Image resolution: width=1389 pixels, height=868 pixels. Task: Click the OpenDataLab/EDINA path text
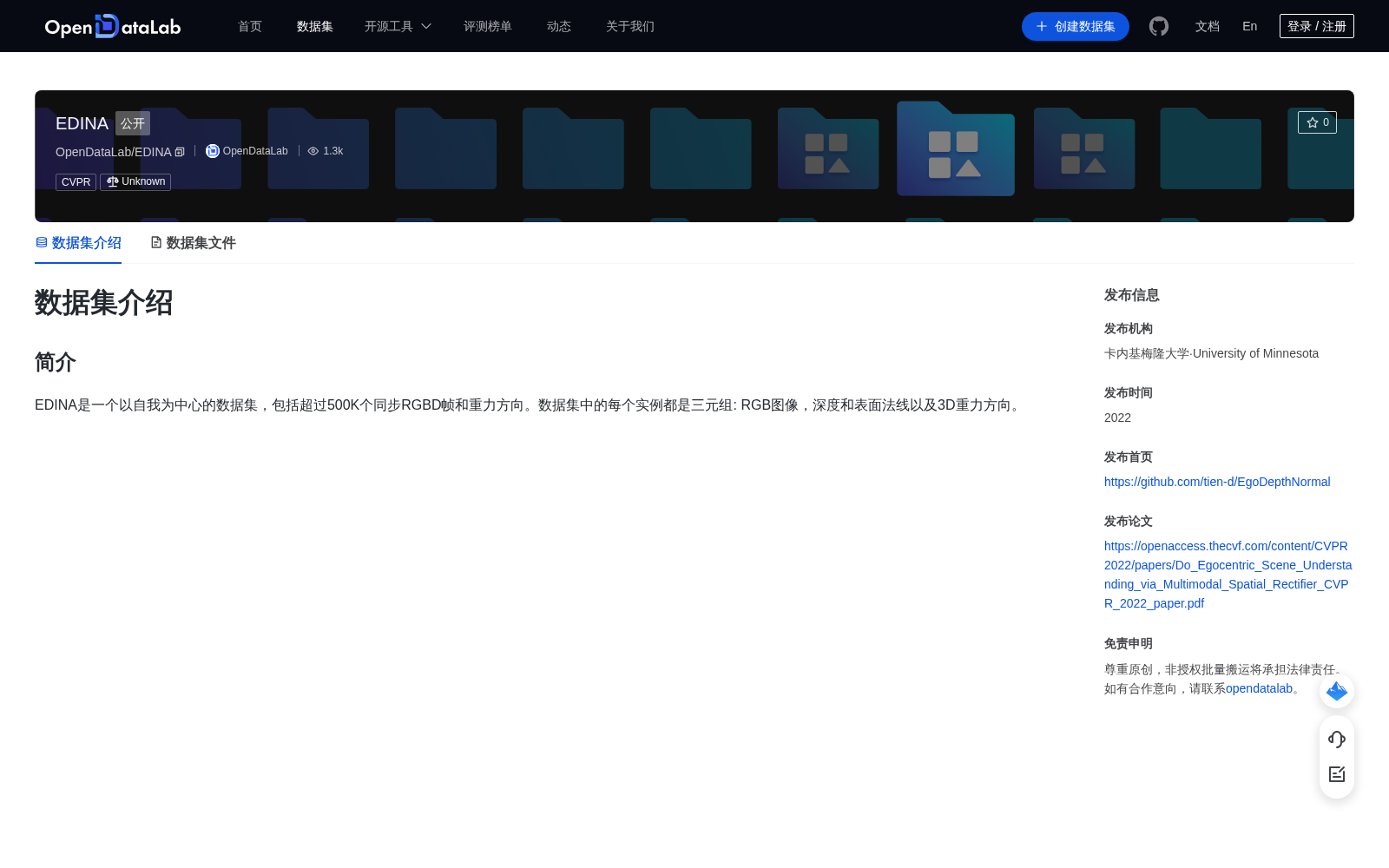tap(114, 152)
